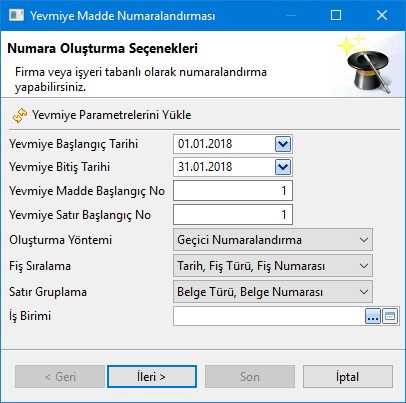Click the < Geri button
The image size is (406, 403).
coord(60,377)
